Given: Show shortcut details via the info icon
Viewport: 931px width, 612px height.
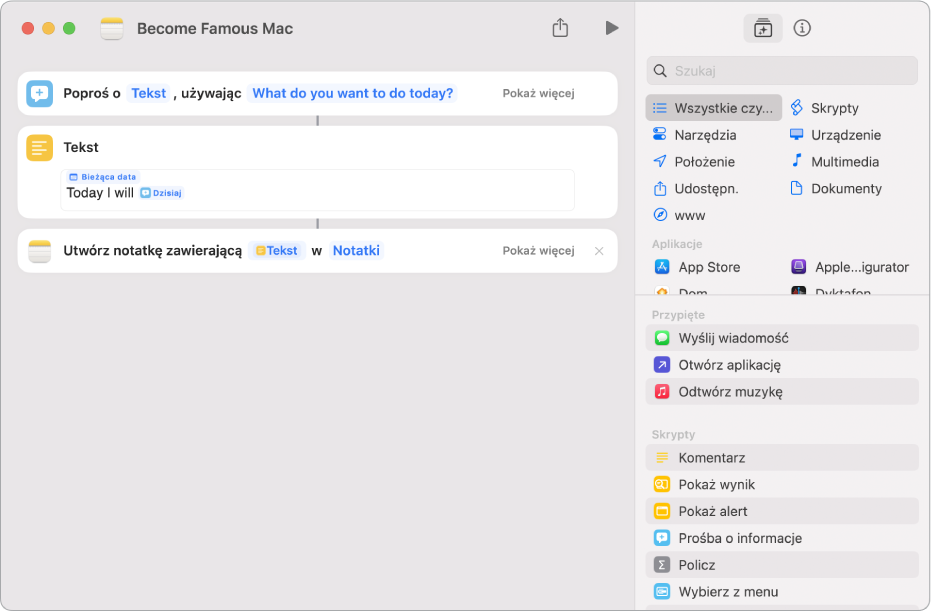Looking at the screenshot, I should pyautogui.click(x=802, y=29).
